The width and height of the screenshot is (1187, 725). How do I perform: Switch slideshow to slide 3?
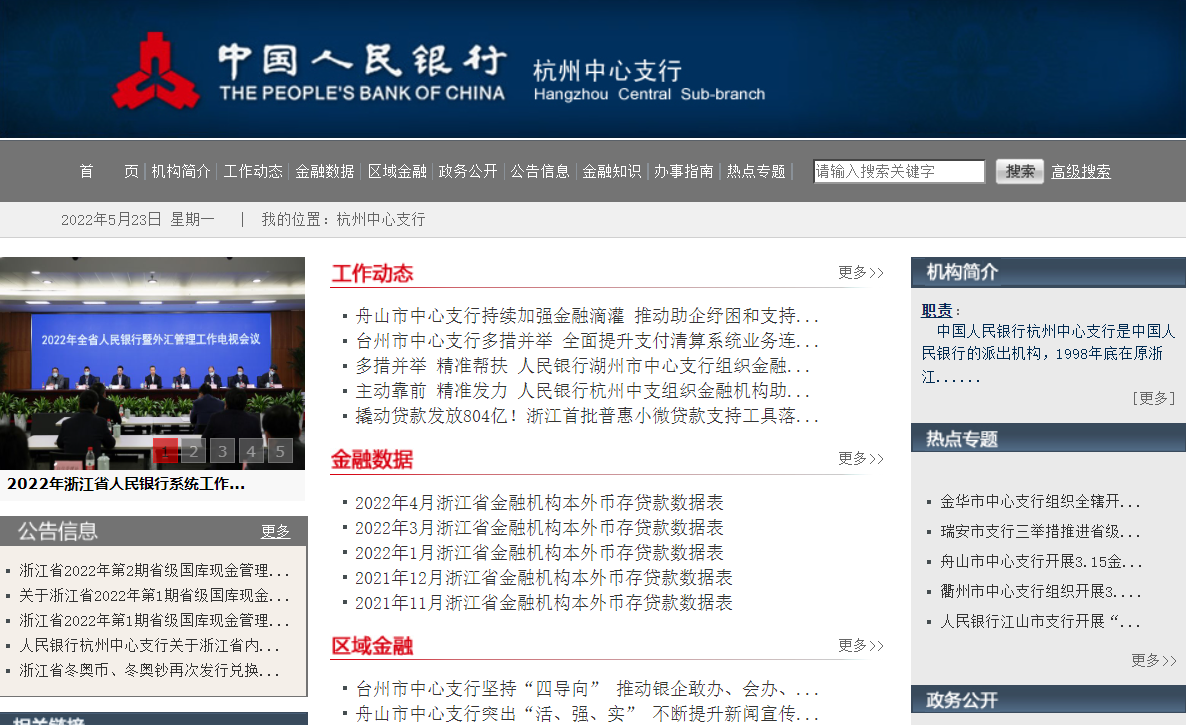(223, 451)
